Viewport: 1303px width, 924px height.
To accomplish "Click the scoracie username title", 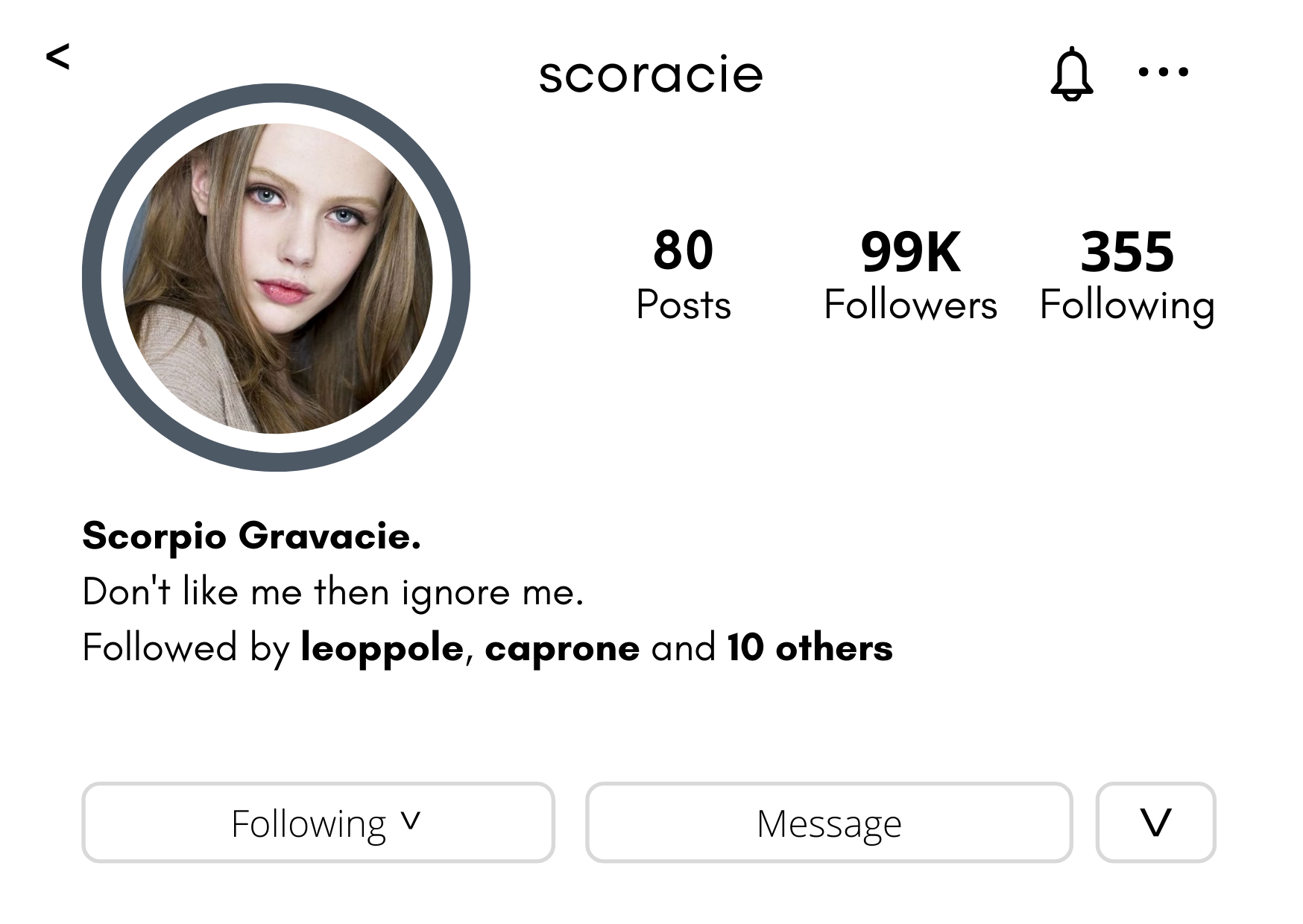I will pos(651,75).
